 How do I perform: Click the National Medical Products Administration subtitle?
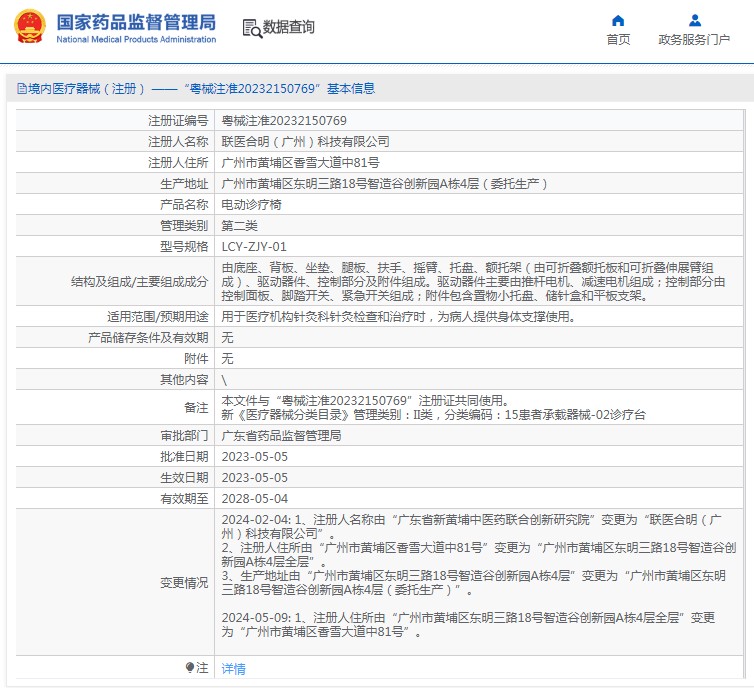pos(136,40)
